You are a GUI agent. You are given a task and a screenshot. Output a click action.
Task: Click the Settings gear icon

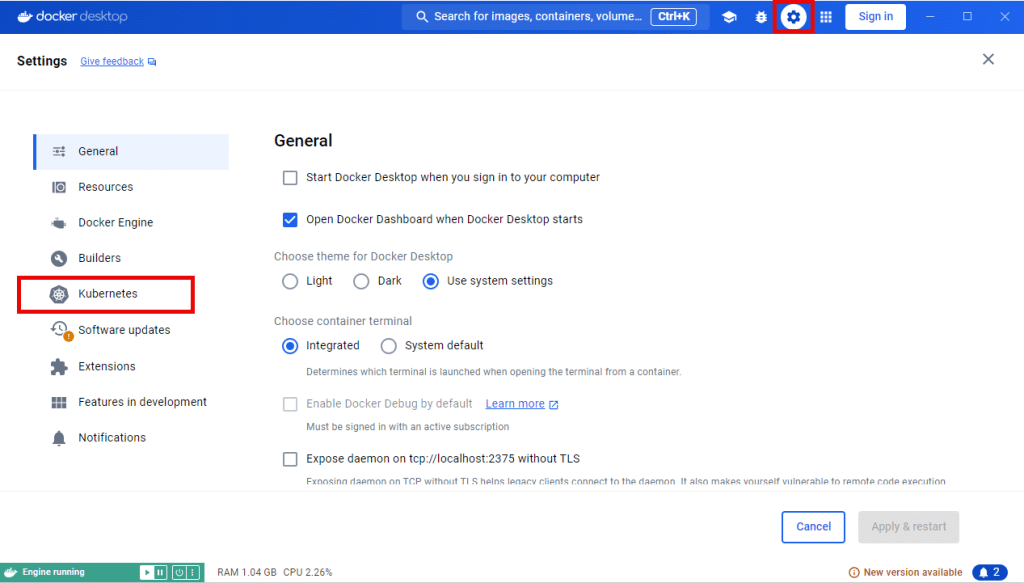click(x=793, y=17)
